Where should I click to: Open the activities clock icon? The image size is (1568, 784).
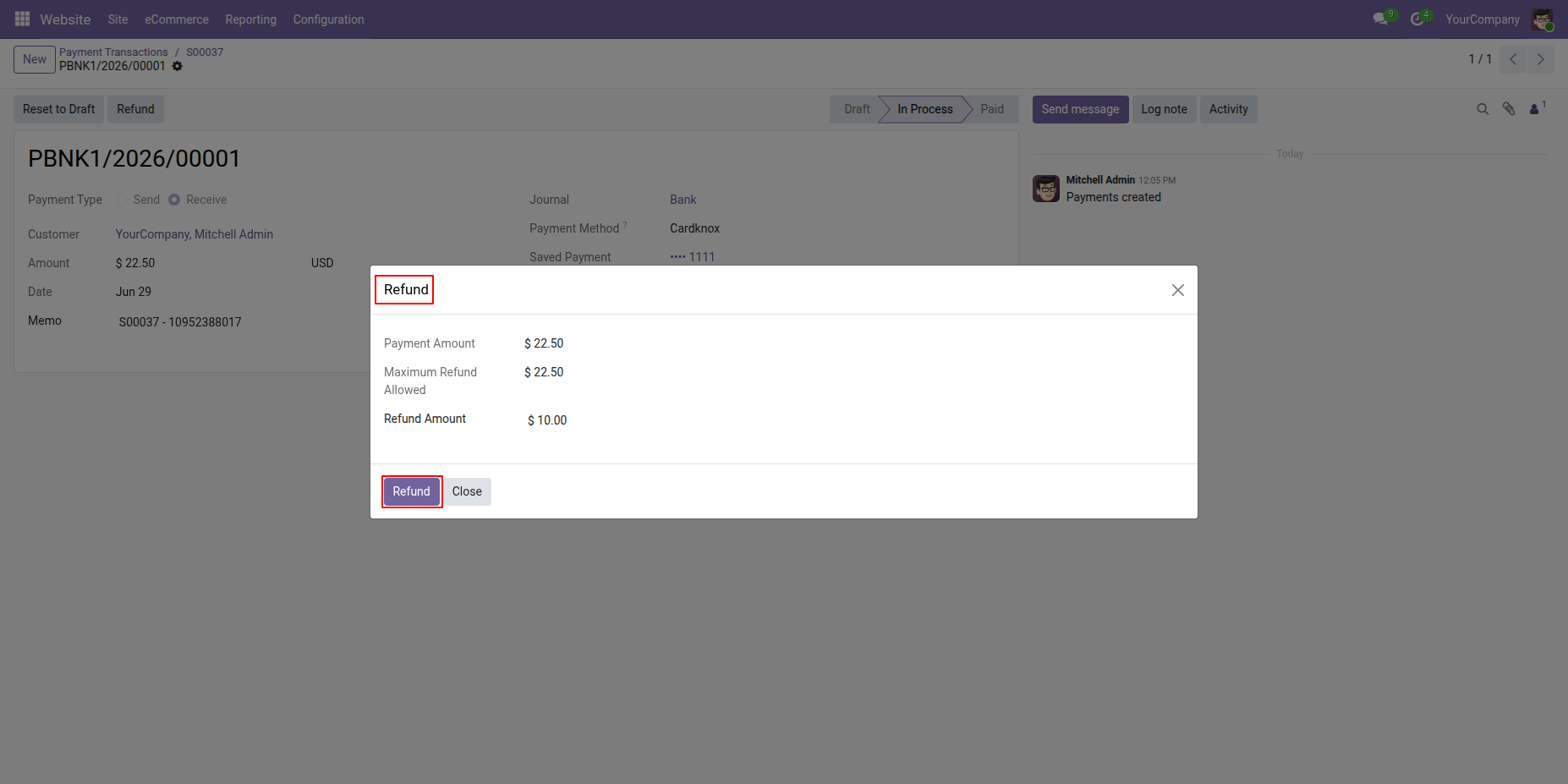point(1417,19)
